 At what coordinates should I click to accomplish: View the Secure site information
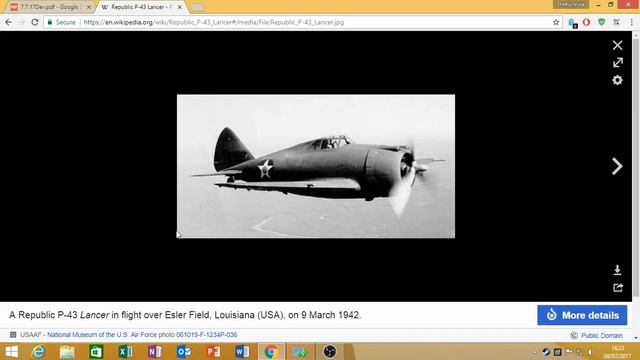click(x=62, y=22)
